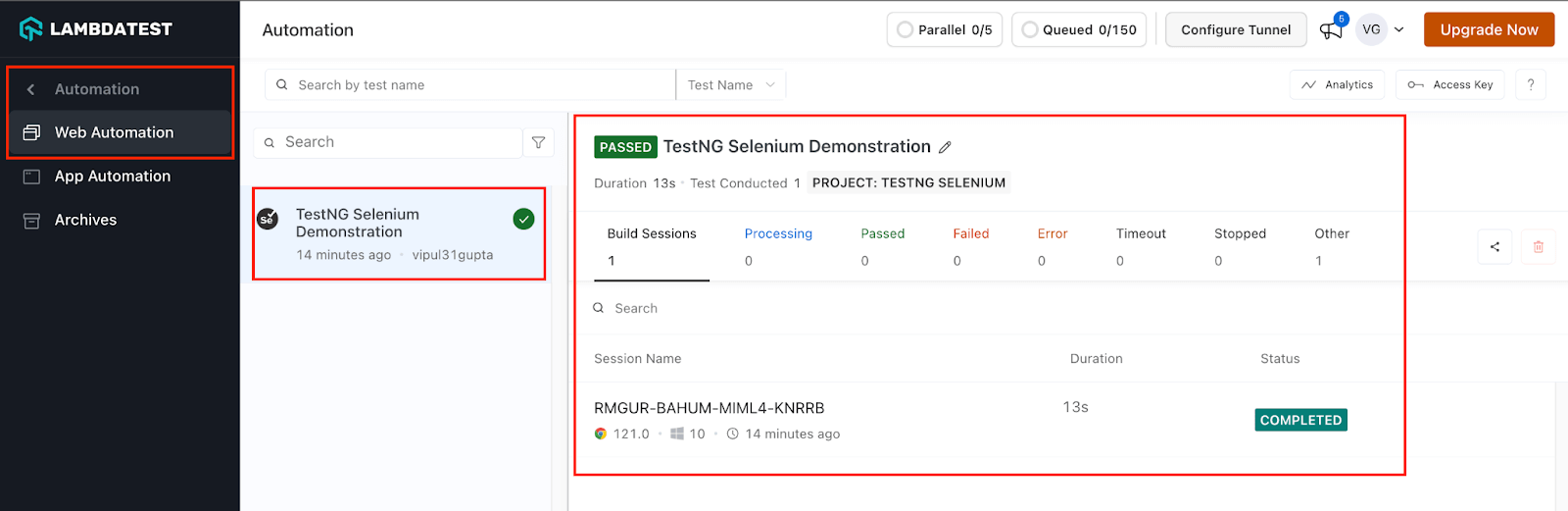Image resolution: width=1568 pixels, height=511 pixels.
Task: Click the PASSED status badge
Action: coord(625,147)
